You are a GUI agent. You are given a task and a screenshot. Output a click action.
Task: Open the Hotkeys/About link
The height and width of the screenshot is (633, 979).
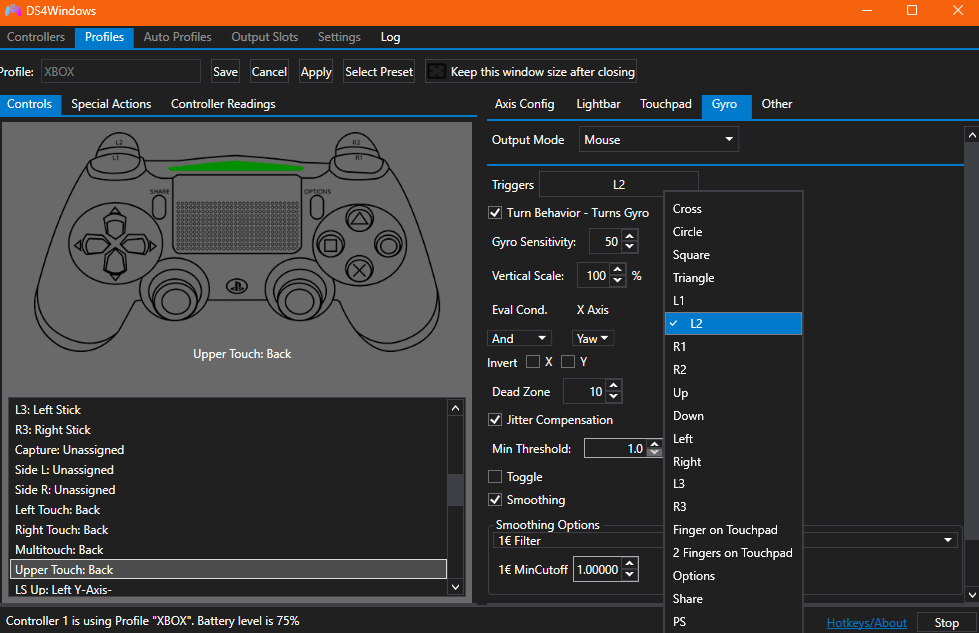click(866, 623)
